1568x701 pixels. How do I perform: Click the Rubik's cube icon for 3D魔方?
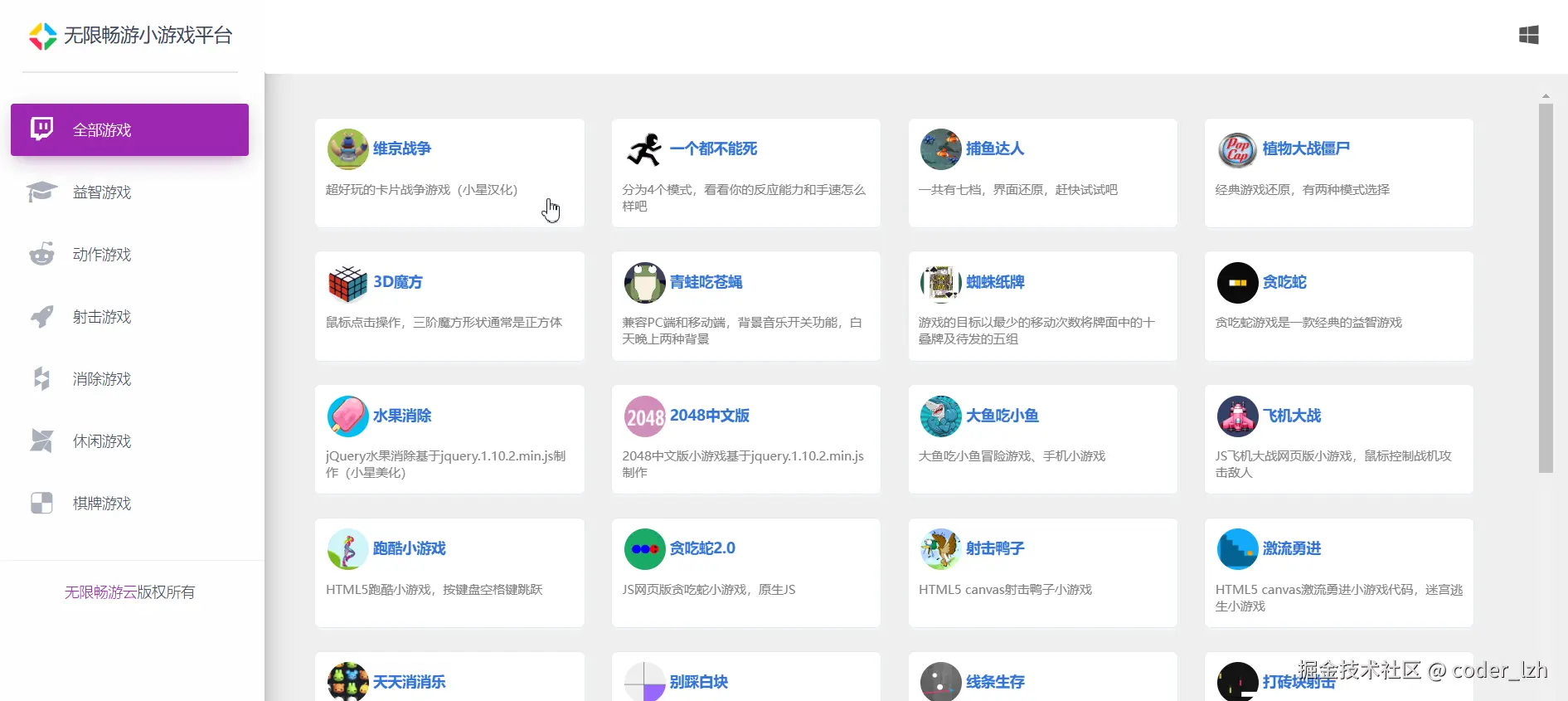[348, 283]
